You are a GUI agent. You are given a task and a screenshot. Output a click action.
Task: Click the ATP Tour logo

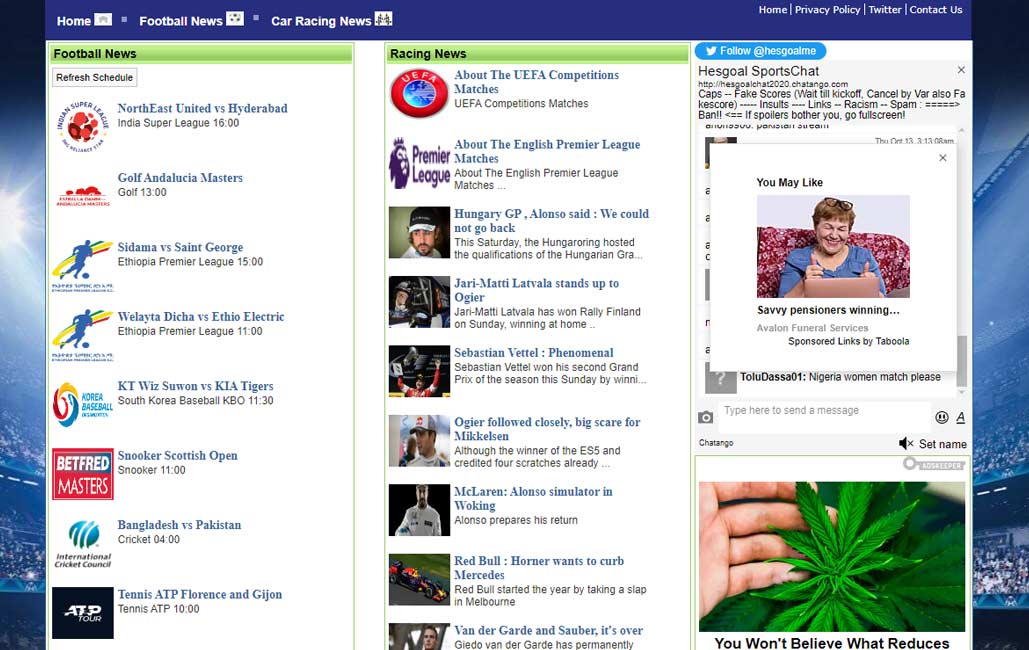coord(83,613)
